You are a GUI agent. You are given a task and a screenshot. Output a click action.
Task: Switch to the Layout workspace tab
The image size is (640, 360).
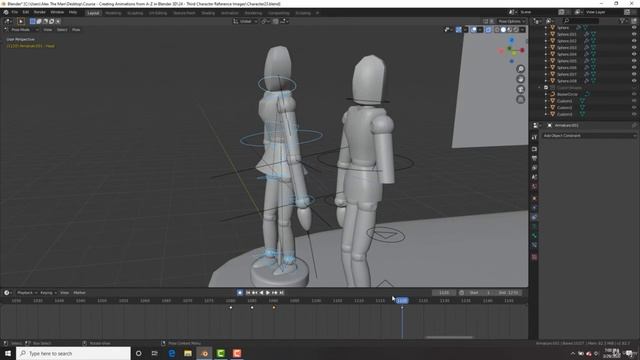93,13
